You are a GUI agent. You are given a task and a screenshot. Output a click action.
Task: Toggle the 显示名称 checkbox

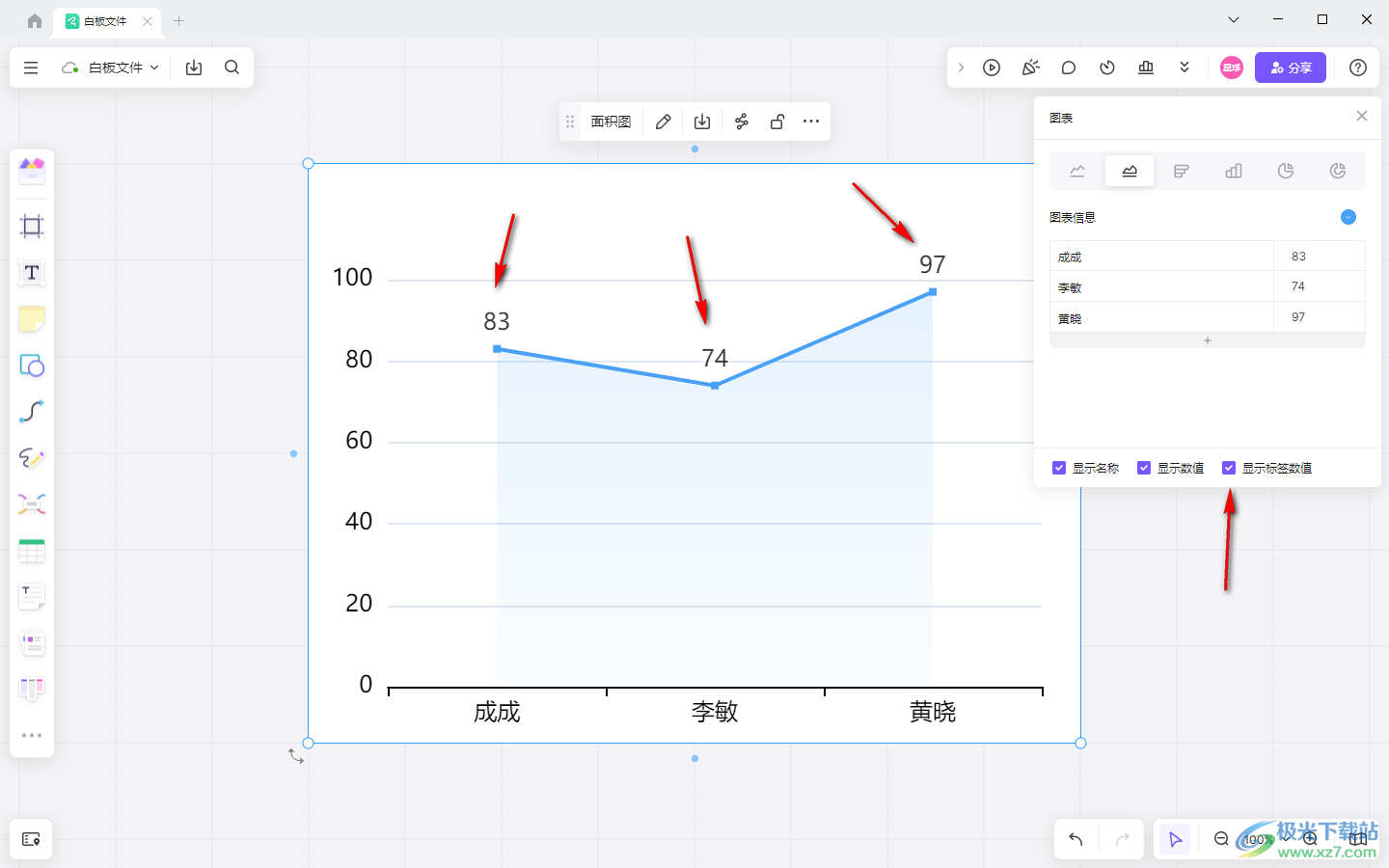pos(1059,468)
